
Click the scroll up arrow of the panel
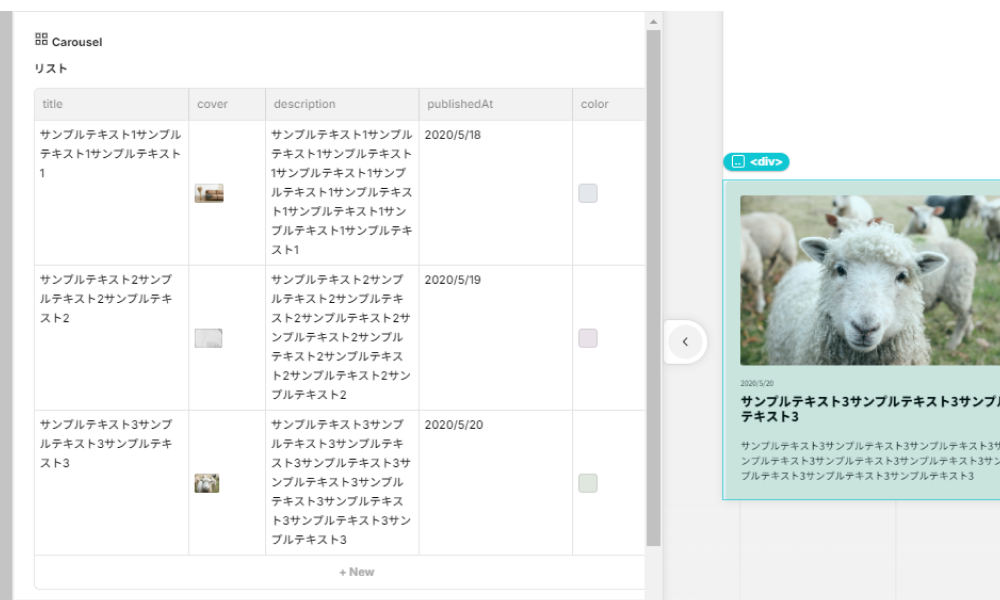pyautogui.click(x=653, y=21)
